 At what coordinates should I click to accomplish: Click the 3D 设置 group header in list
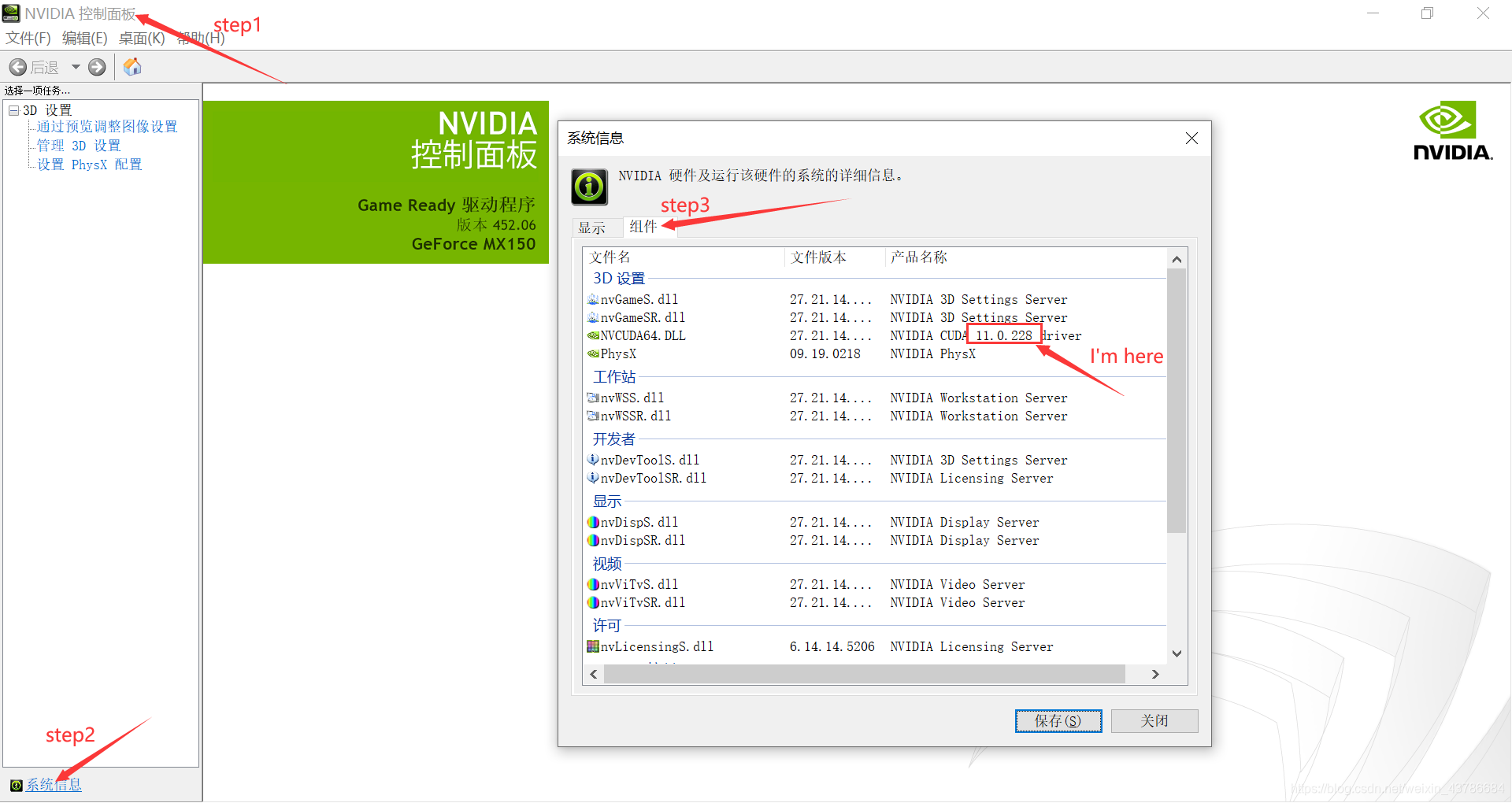coord(619,279)
